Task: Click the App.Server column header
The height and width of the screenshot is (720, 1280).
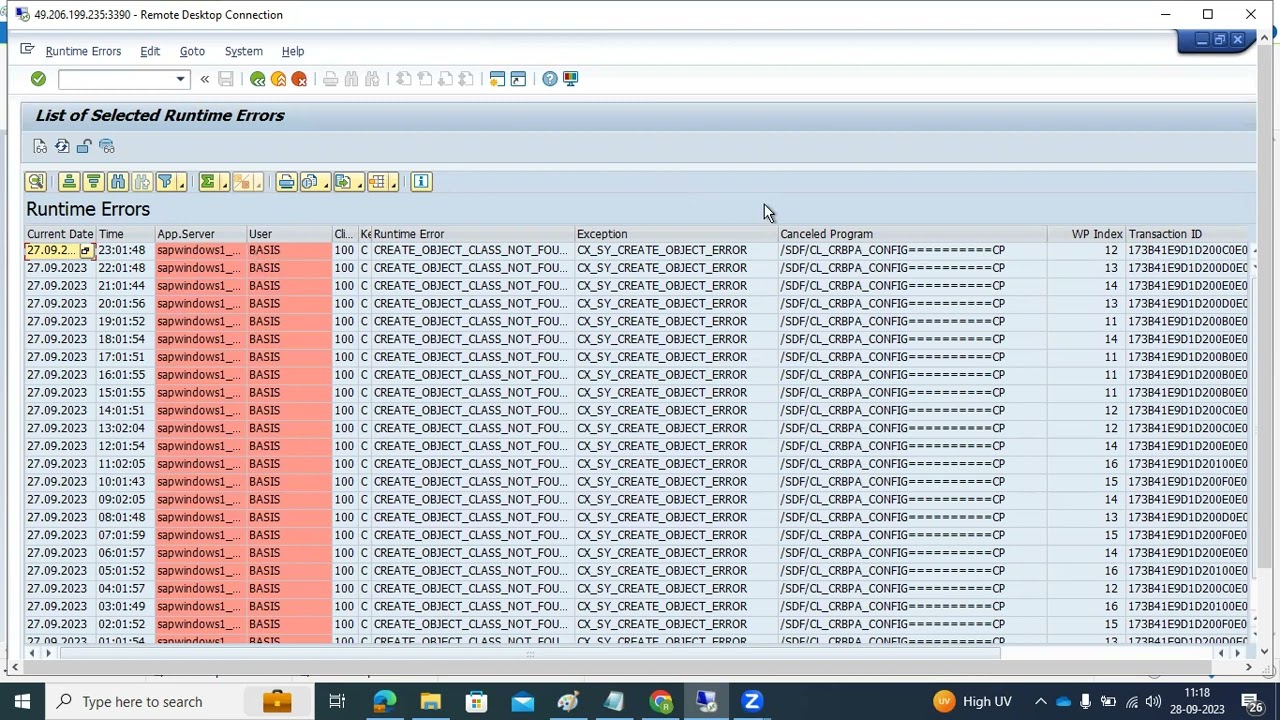Action: 200,234
